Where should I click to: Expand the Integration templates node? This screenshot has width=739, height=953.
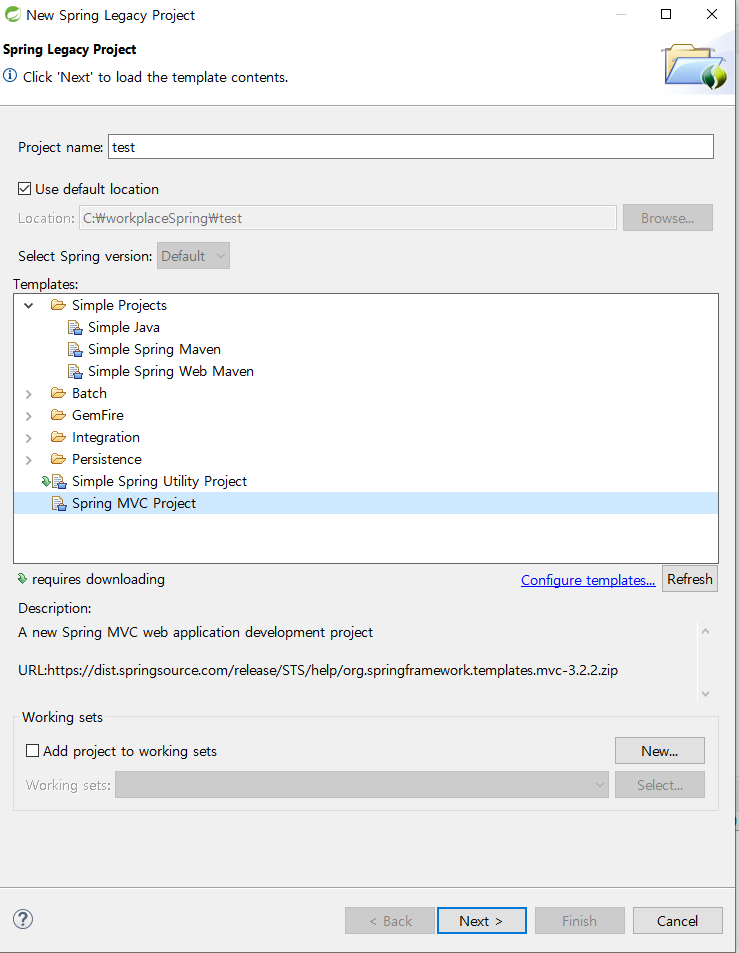tap(29, 438)
